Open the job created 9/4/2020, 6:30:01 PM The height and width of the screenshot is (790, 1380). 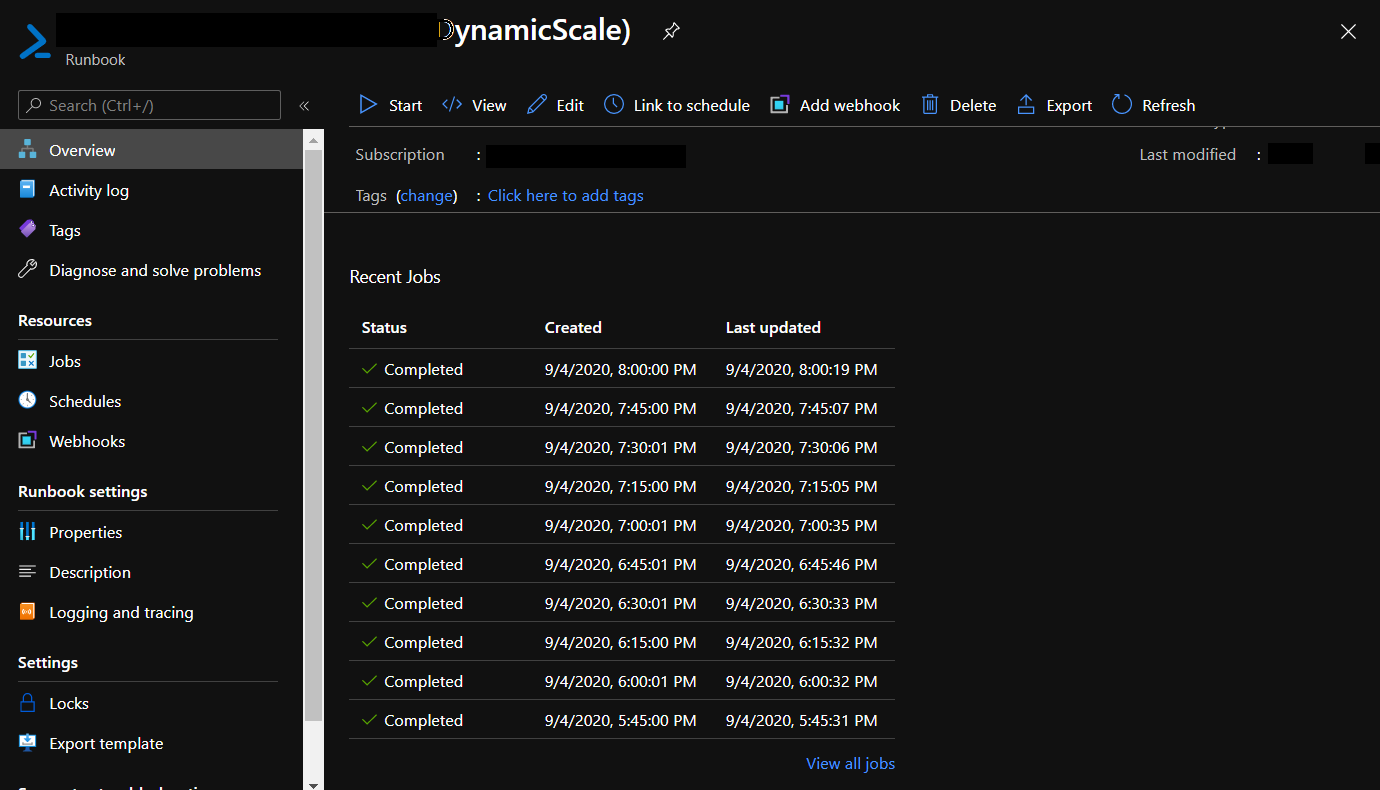[x=622, y=603]
